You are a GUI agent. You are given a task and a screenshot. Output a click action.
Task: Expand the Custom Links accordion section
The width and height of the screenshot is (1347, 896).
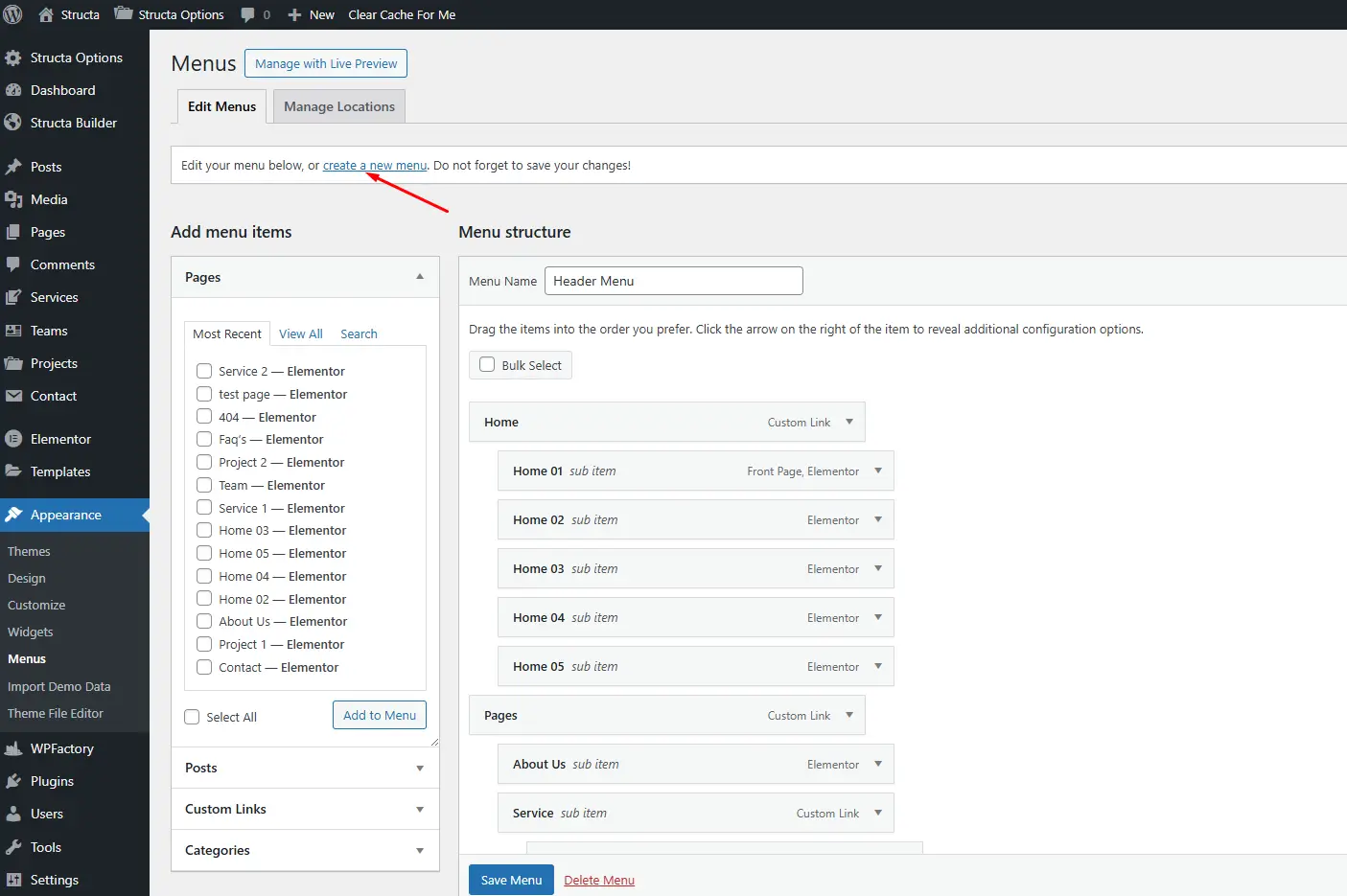(305, 809)
